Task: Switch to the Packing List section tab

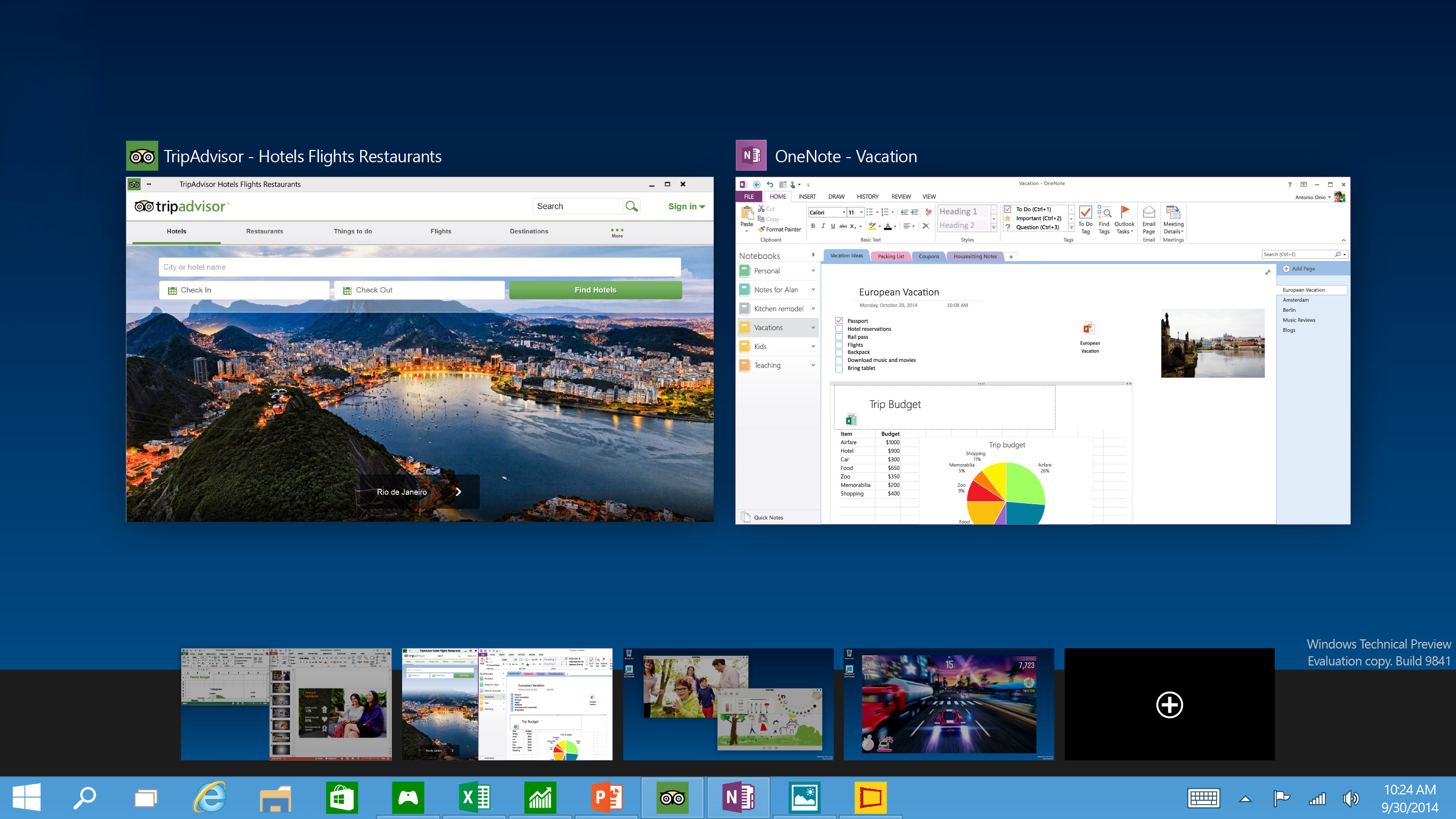Action: pos(890,256)
